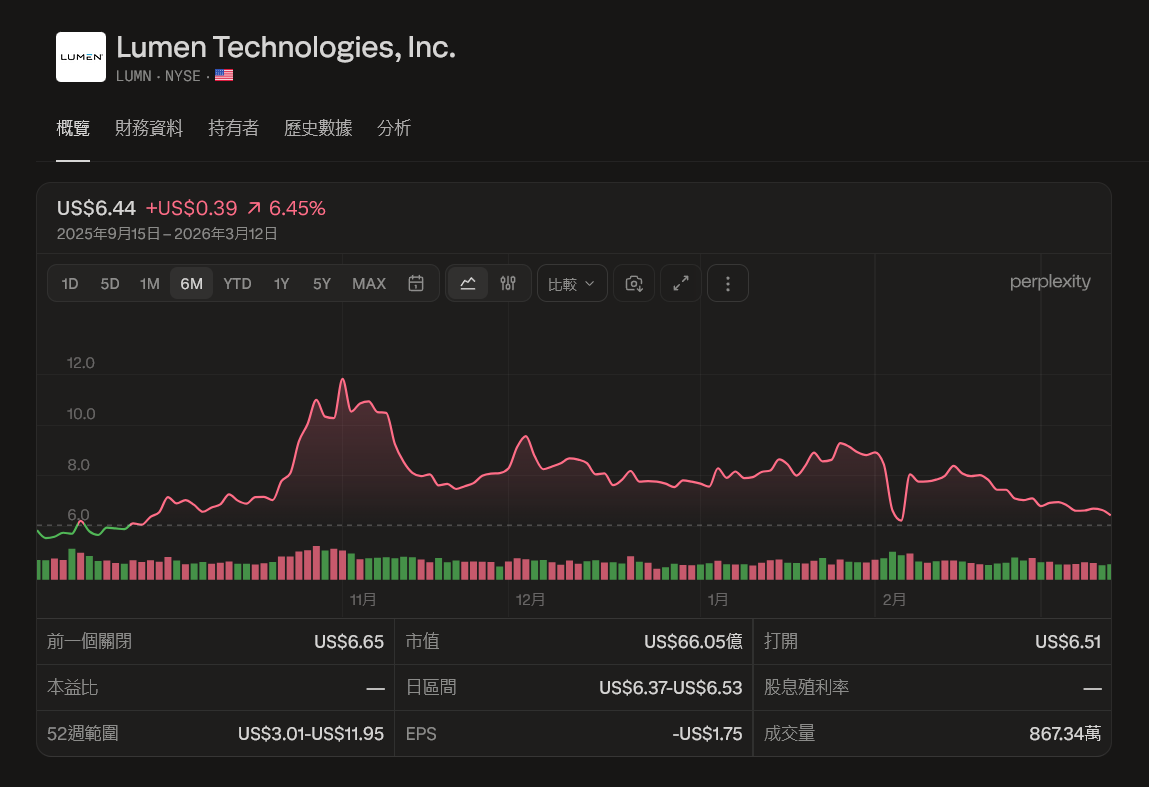Click the +US$0.39 price change
Image resolution: width=1149 pixels, height=787 pixels.
pyautogui.click(x=191, y=208)
